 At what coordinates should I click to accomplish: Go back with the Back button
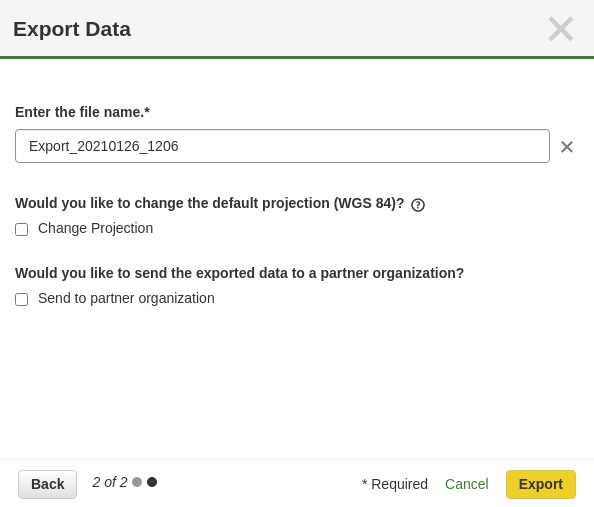[47, 484]
